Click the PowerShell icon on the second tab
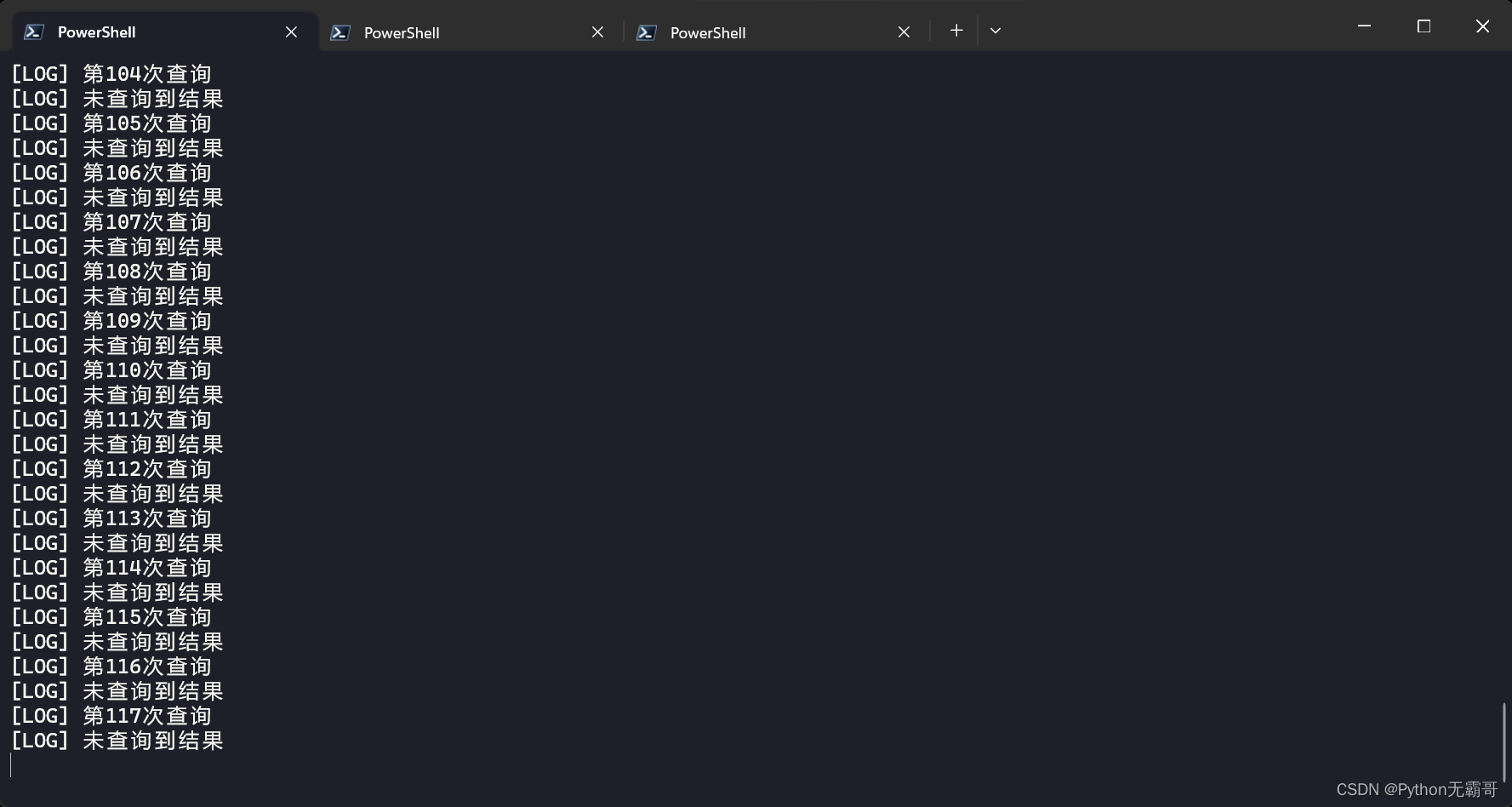The width and height of the screenshot is (1512, 807). [340, 32]
